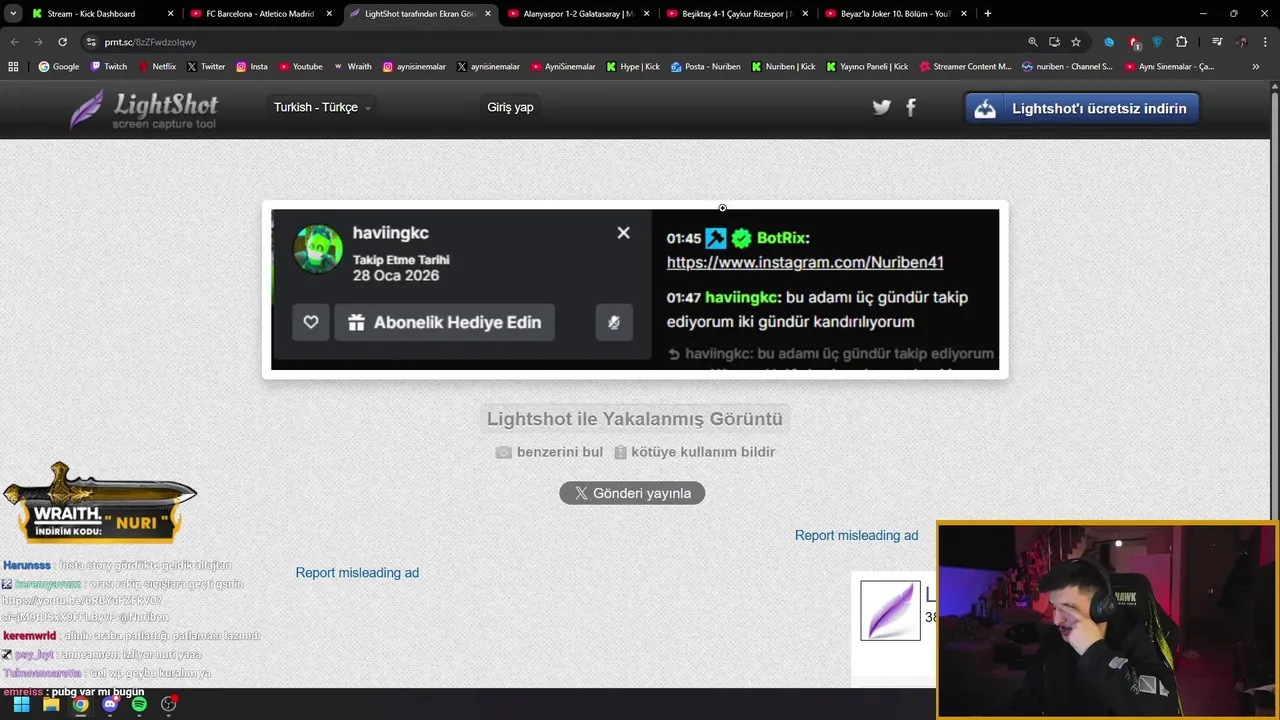This screenshot has height=720, width=1280.
Task: Click the LightShot Twitter bird icon
Action: [x=881, y=108]
